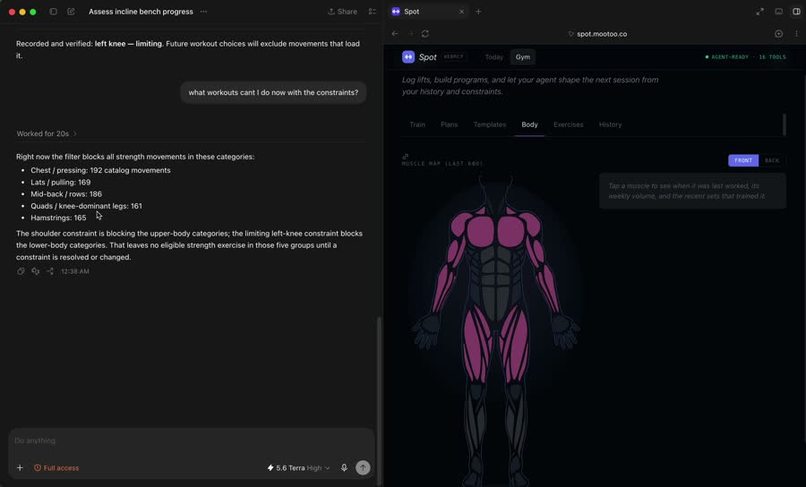Click the list view icon right of Share

[x=372, y=11]
